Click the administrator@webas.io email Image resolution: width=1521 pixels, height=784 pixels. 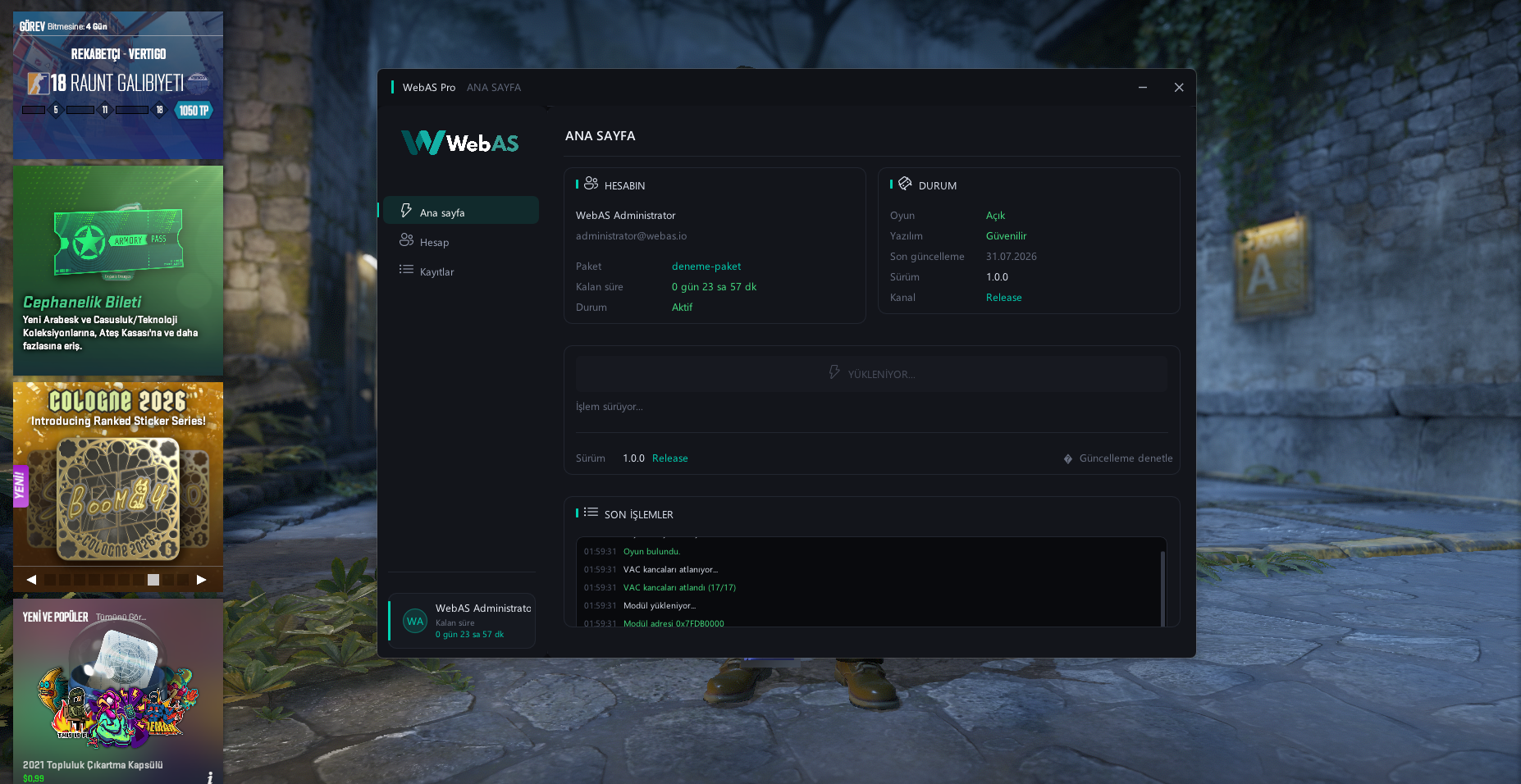point(631,236)
